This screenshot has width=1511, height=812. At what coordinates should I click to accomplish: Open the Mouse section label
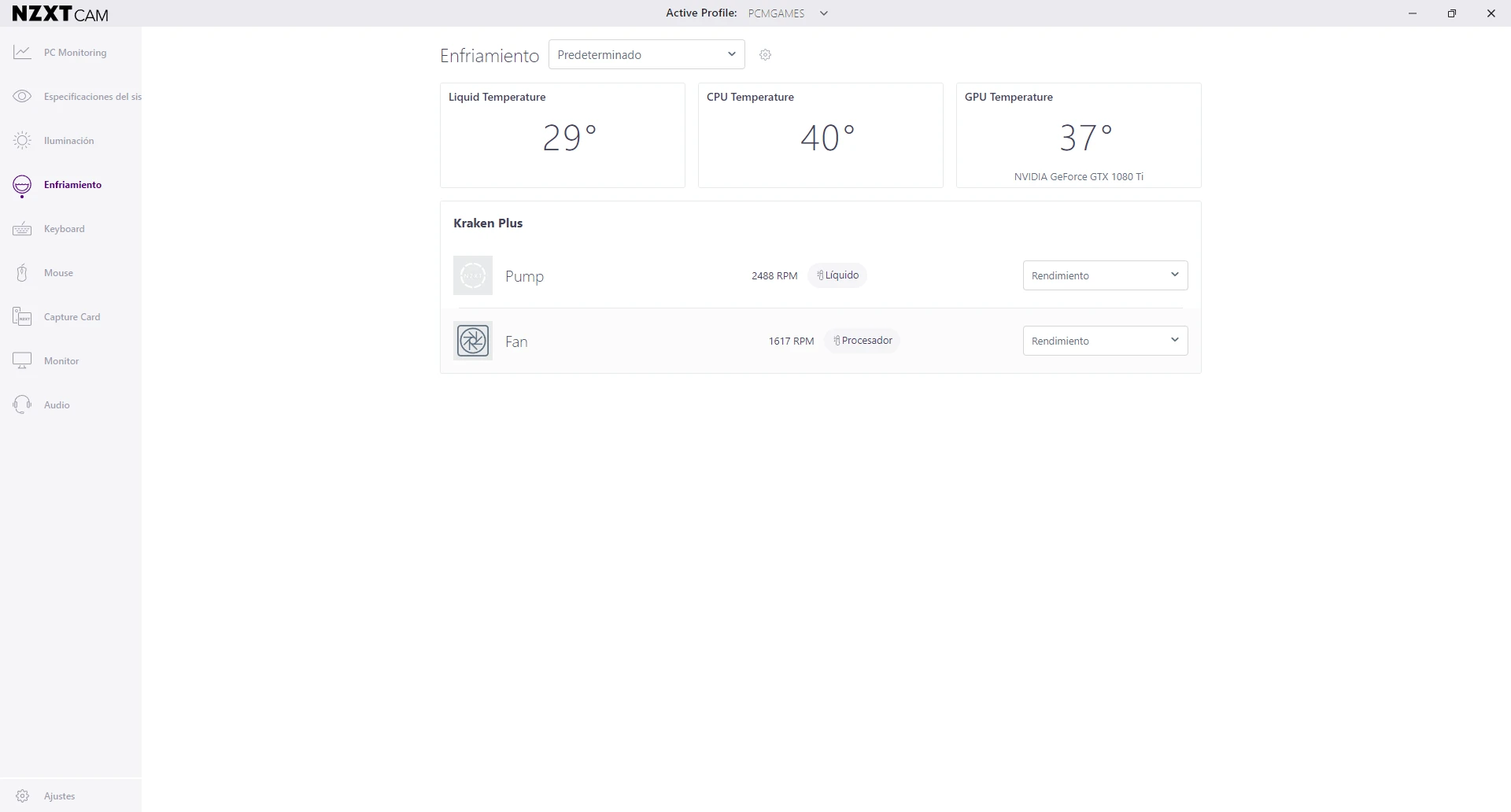point(59,273)
